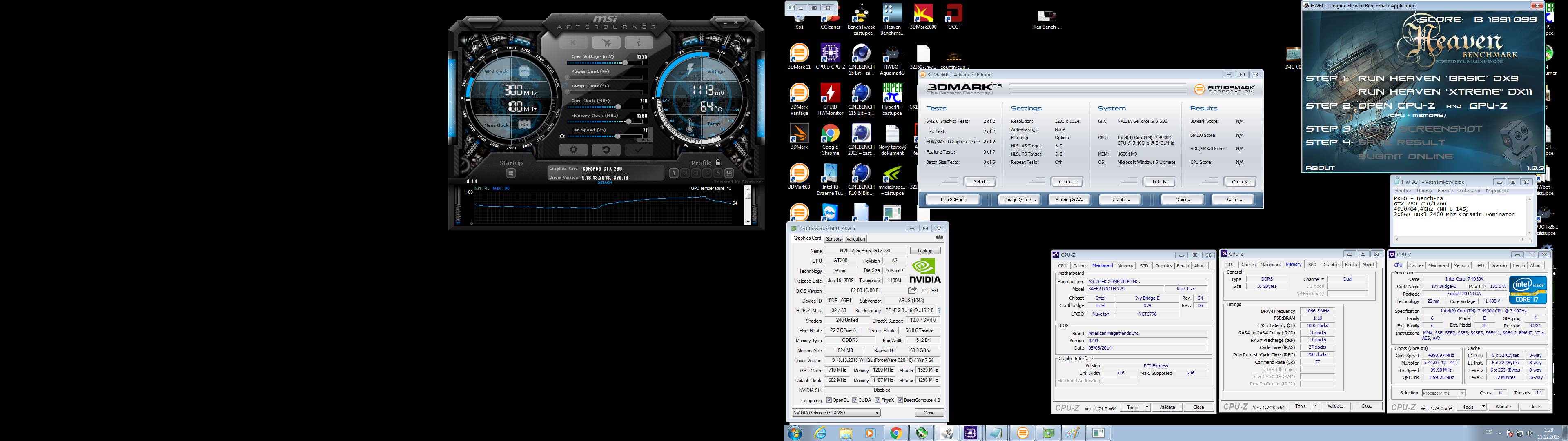Screen dimensions: 1568x441
Task: Open the 3DMark2000 desktop icon
Action: [923, 17]
